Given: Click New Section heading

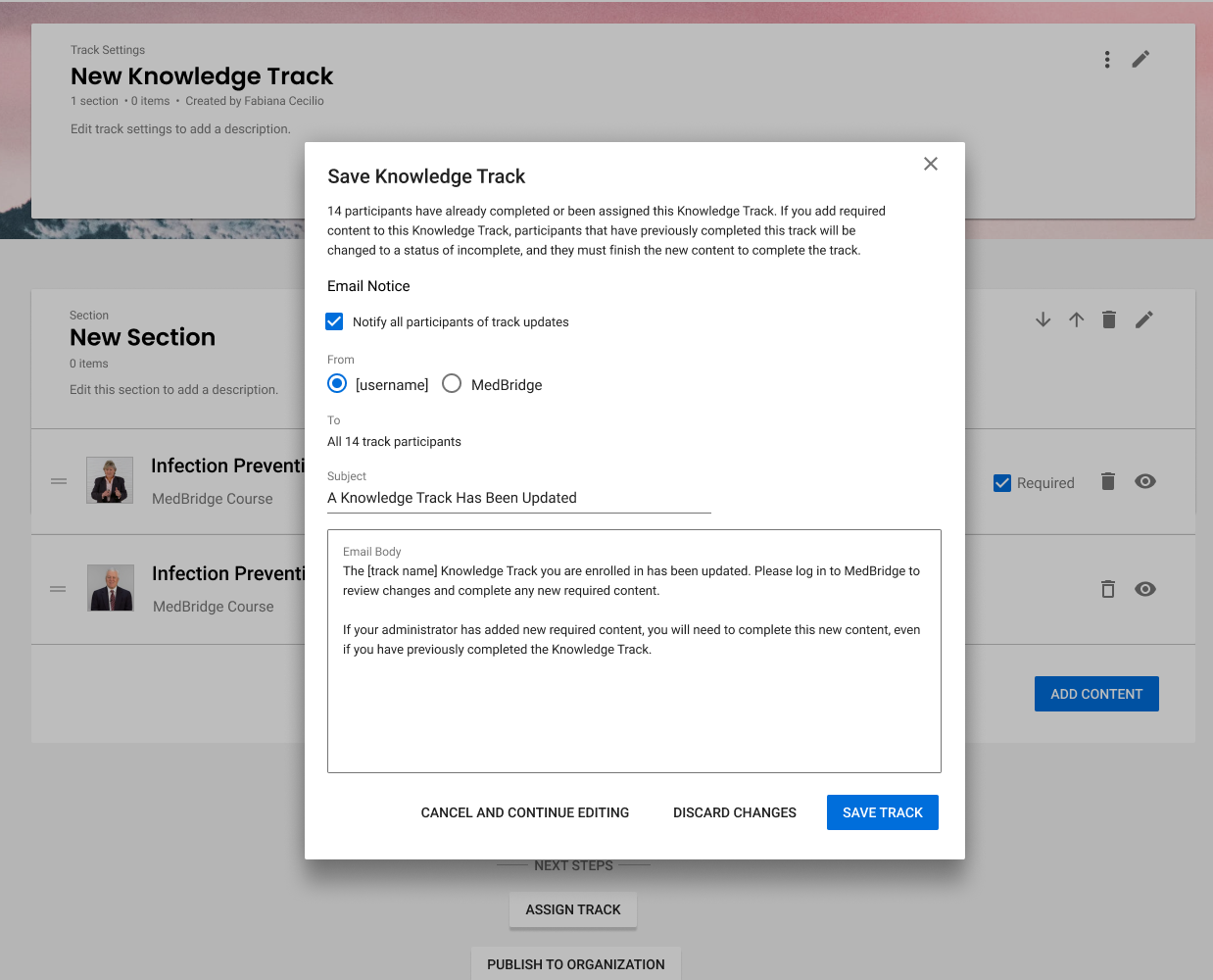Looking at the screenshot, I should pos(143,337).
